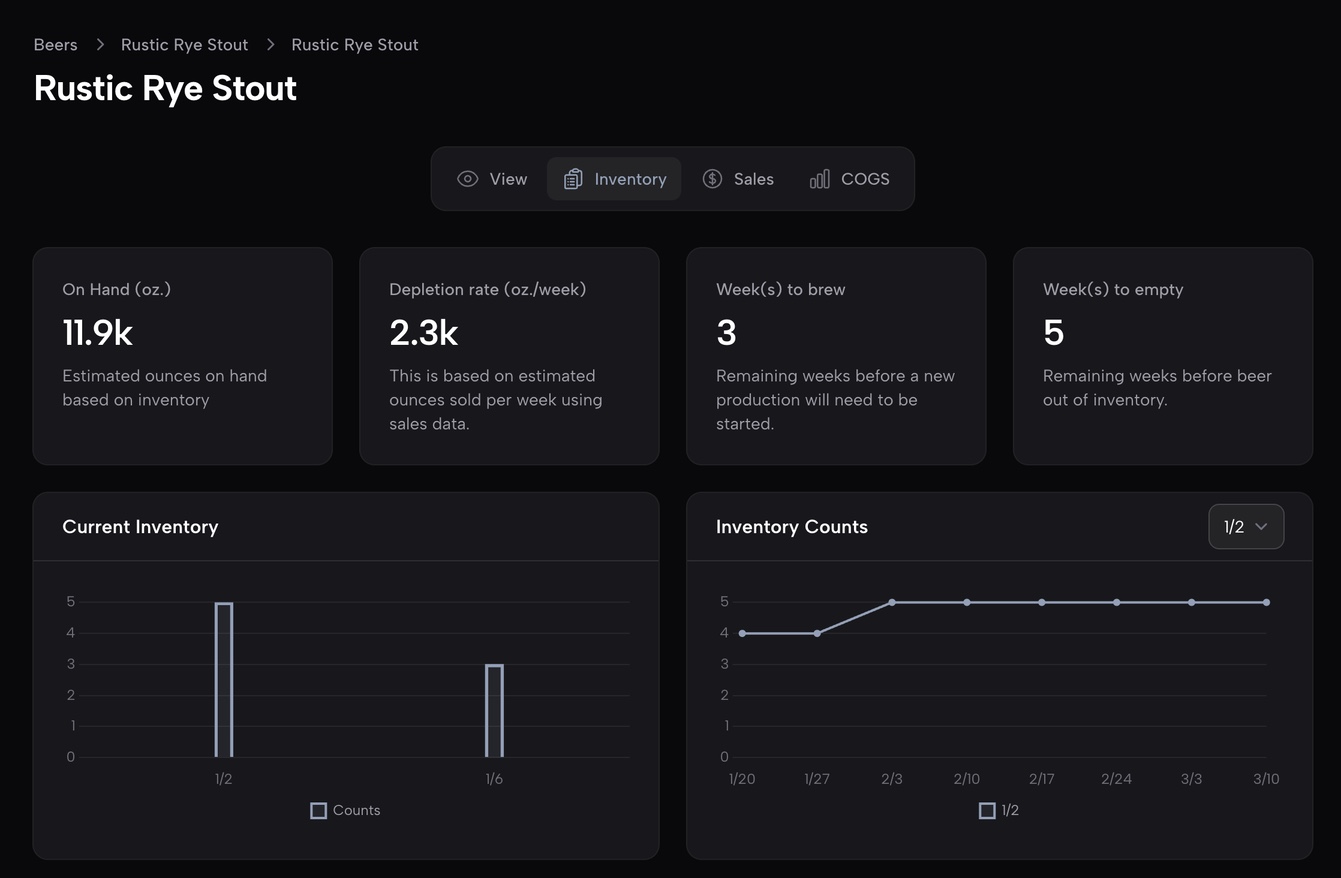The width and height of the screenshot is (1341, 878).
Task: Click the down chevron on the 1/2 selector
Action: [1262, 526]
